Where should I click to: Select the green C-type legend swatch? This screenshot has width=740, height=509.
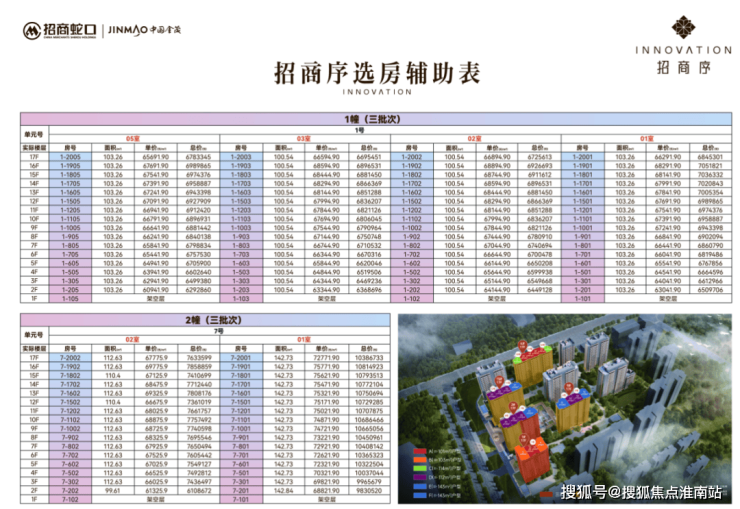[x=420, y=468]
